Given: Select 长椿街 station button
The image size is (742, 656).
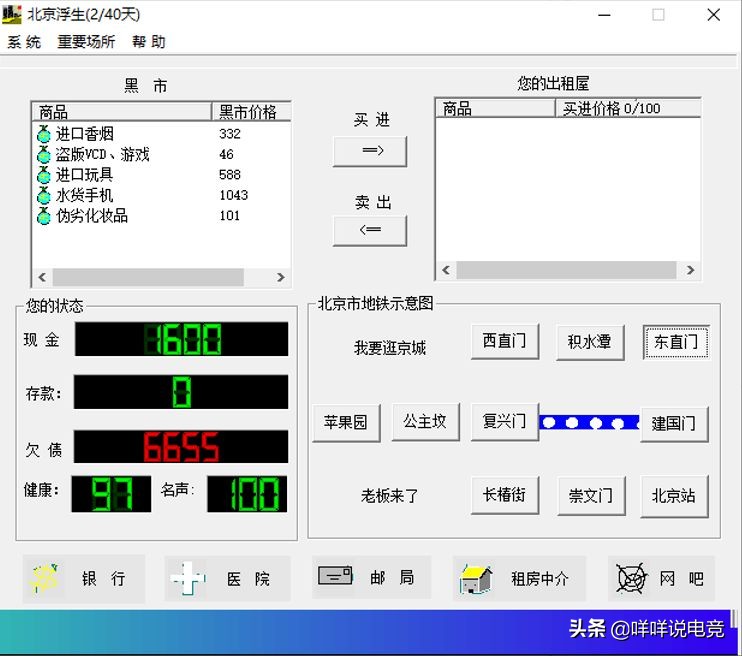Looking at the screenshot, I should click(x=505, y=495).
